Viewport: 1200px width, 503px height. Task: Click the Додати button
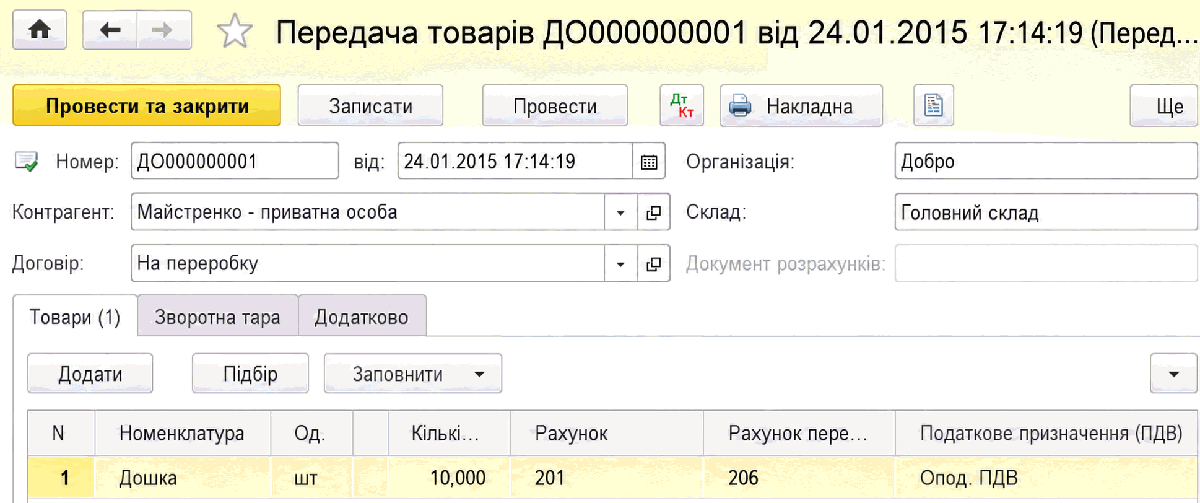(x=90, y=374)
